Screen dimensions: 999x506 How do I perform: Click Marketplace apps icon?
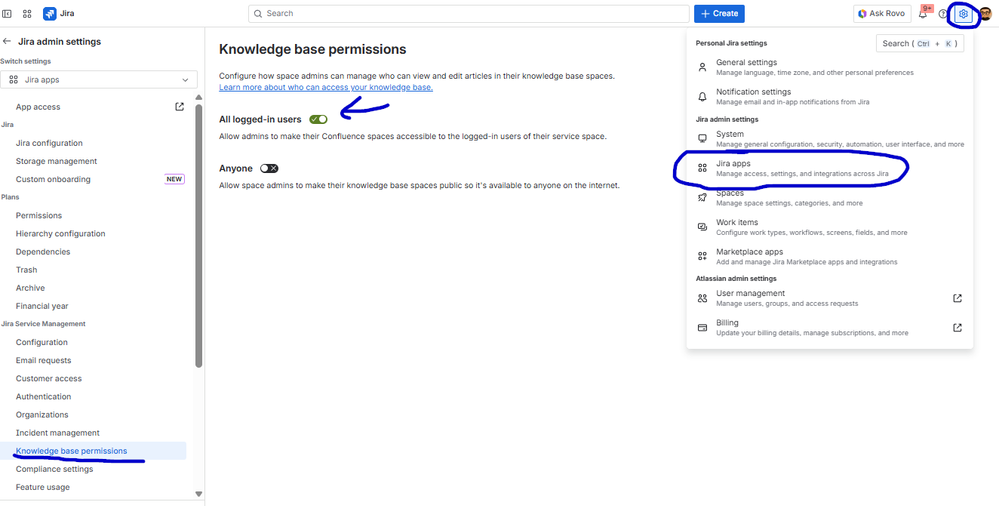[x=702, y=256]
